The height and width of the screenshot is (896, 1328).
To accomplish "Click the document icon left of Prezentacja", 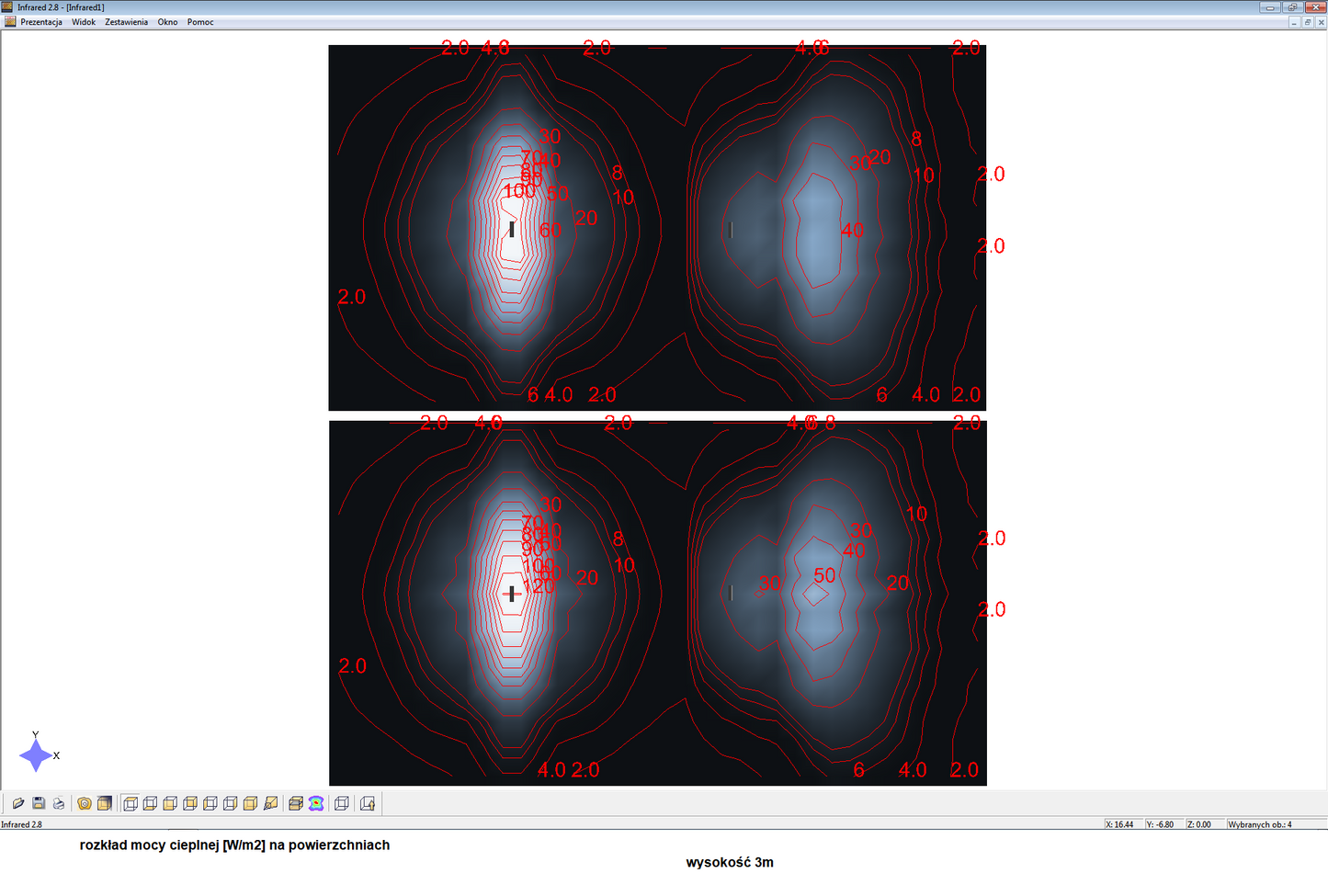I will pos(10,22).
